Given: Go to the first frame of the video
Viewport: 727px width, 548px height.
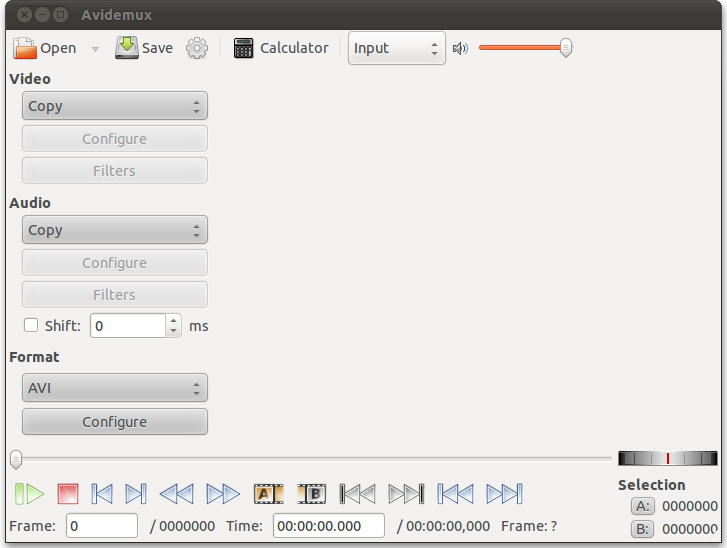Looking at the screenshot, I should tap(455, 494).
